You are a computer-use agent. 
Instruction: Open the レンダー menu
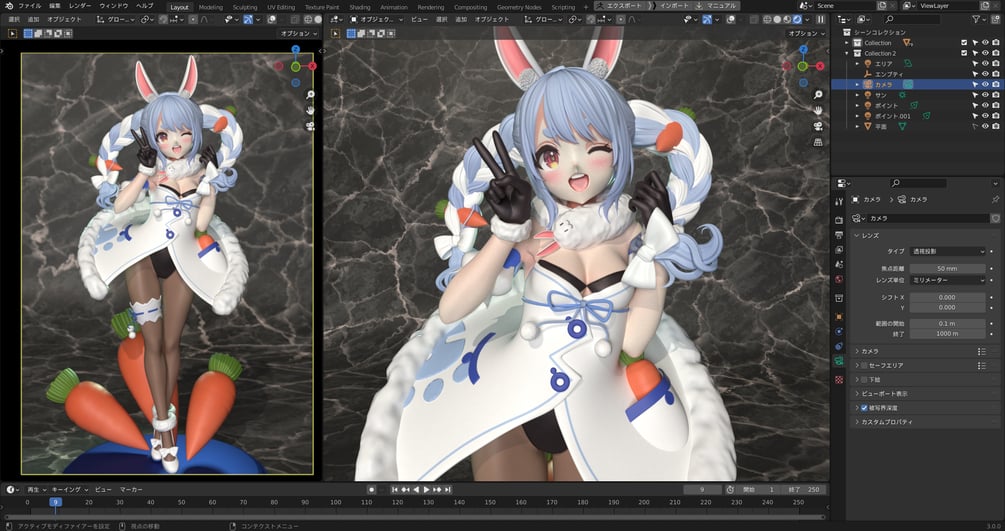[x=79, y=6]
